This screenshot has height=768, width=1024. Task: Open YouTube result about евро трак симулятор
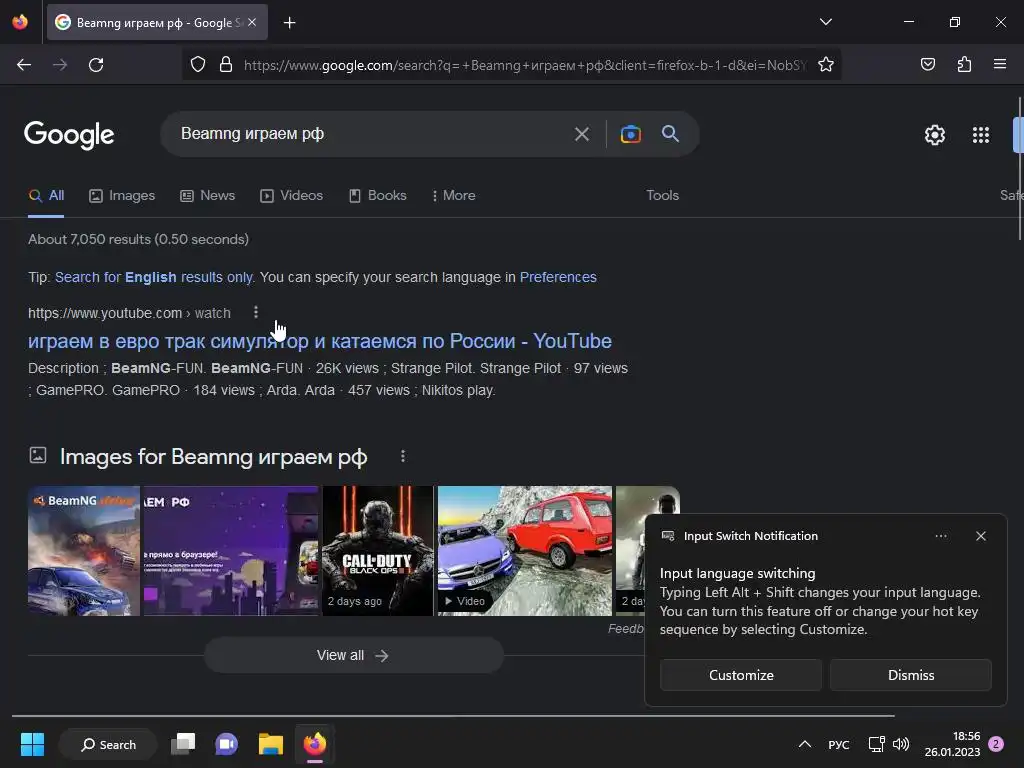320,341
